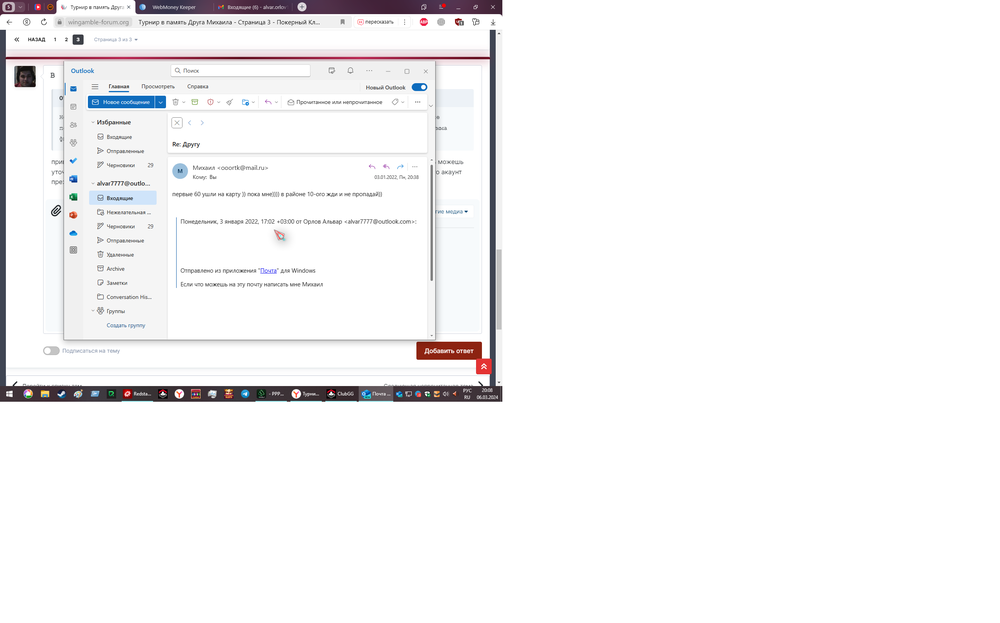
Task: Turn off the "Новый Outlook" toggle
Action: pyautogui.click(x=419, y=87)
